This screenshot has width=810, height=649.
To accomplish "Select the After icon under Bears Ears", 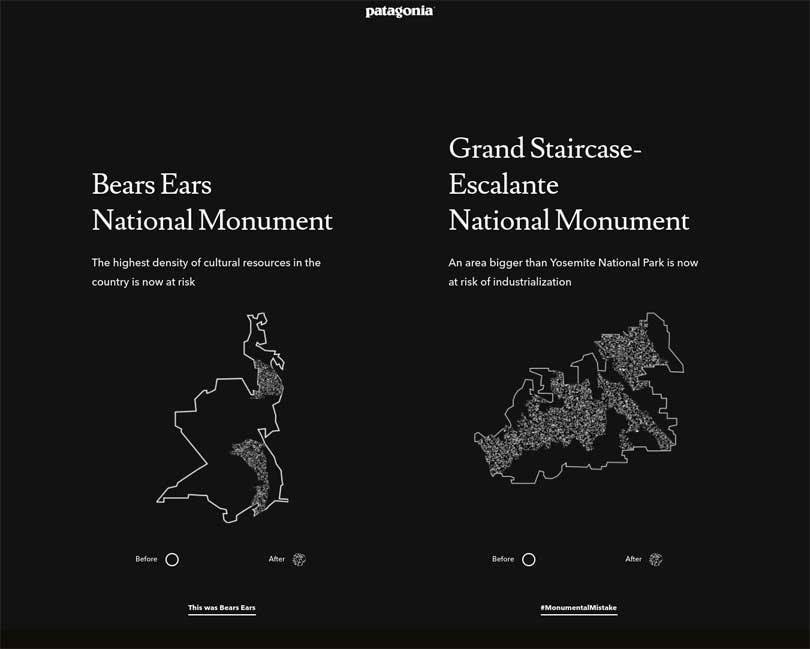I will point(299,559).
